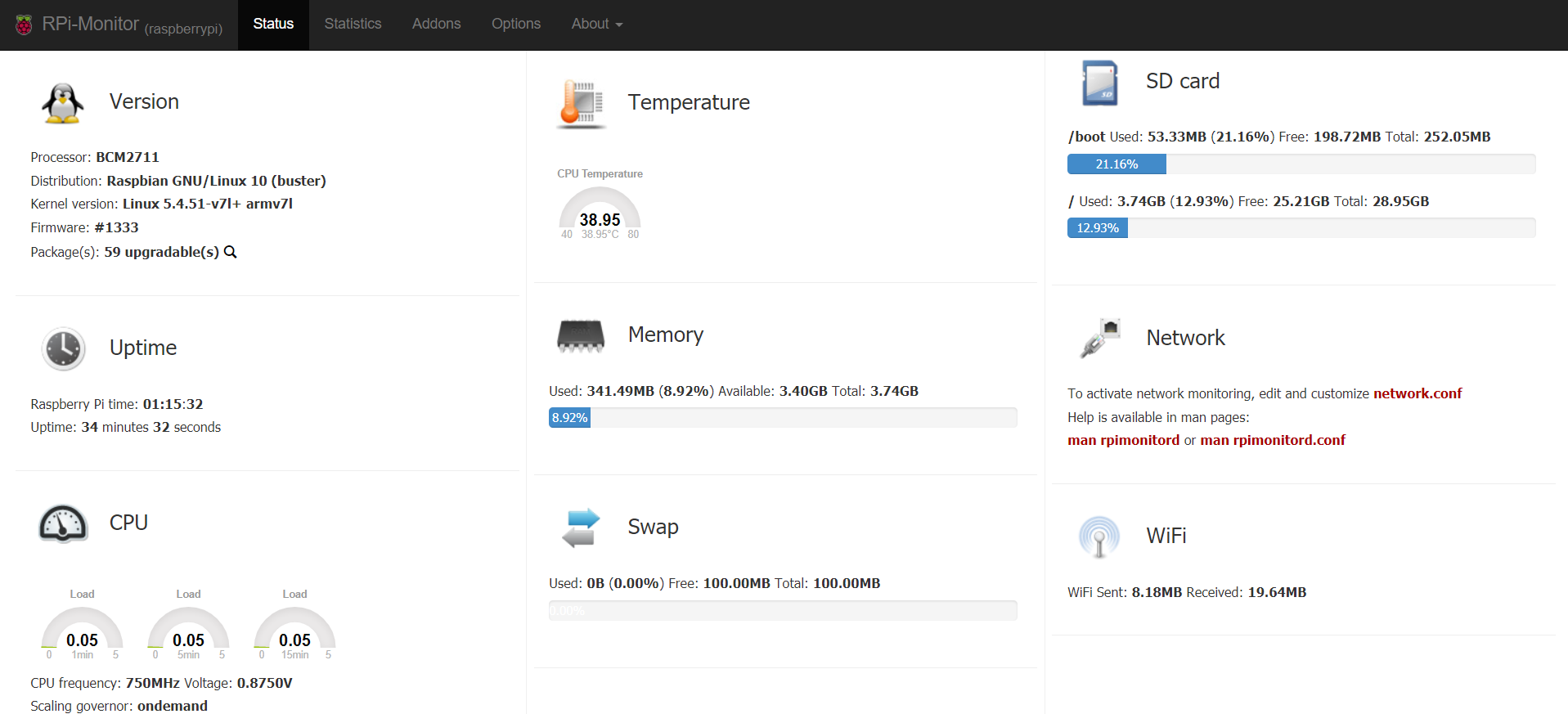Screen dimensions: 1568x714
Task: Click the Swap section heading
Action: click(x=653, y=527)
